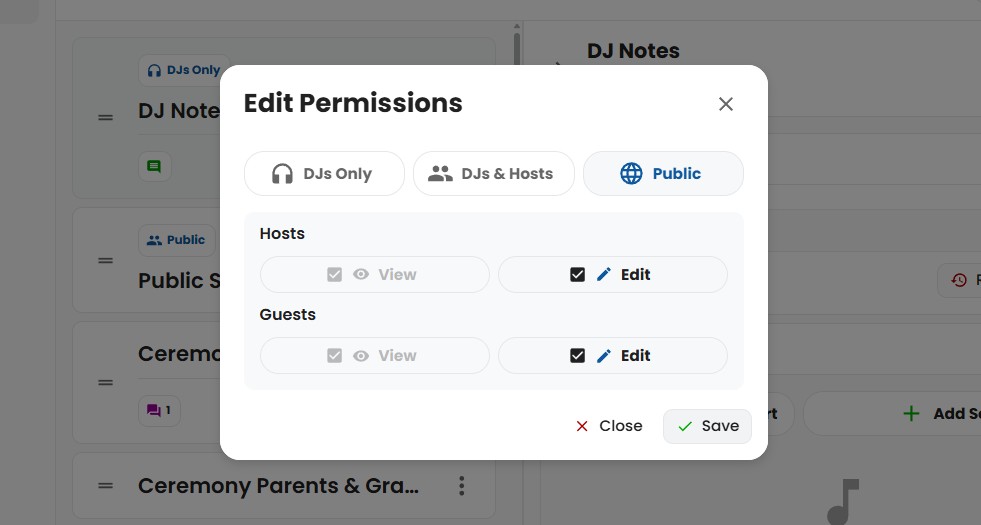Click the DJ Notes heading in right panel

(x=633, y=51)
